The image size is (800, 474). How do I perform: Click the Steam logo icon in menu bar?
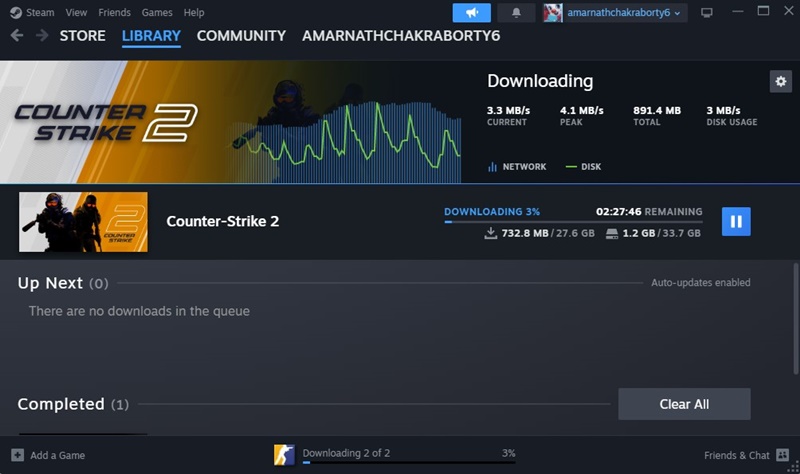tap(16, 13)
